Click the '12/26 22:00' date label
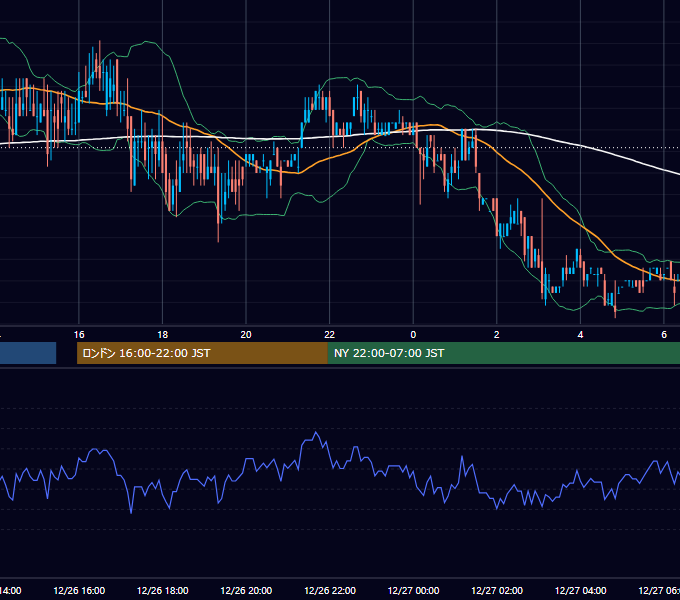Viewport: 680px width, 600px height. click(x=330, y=590)
